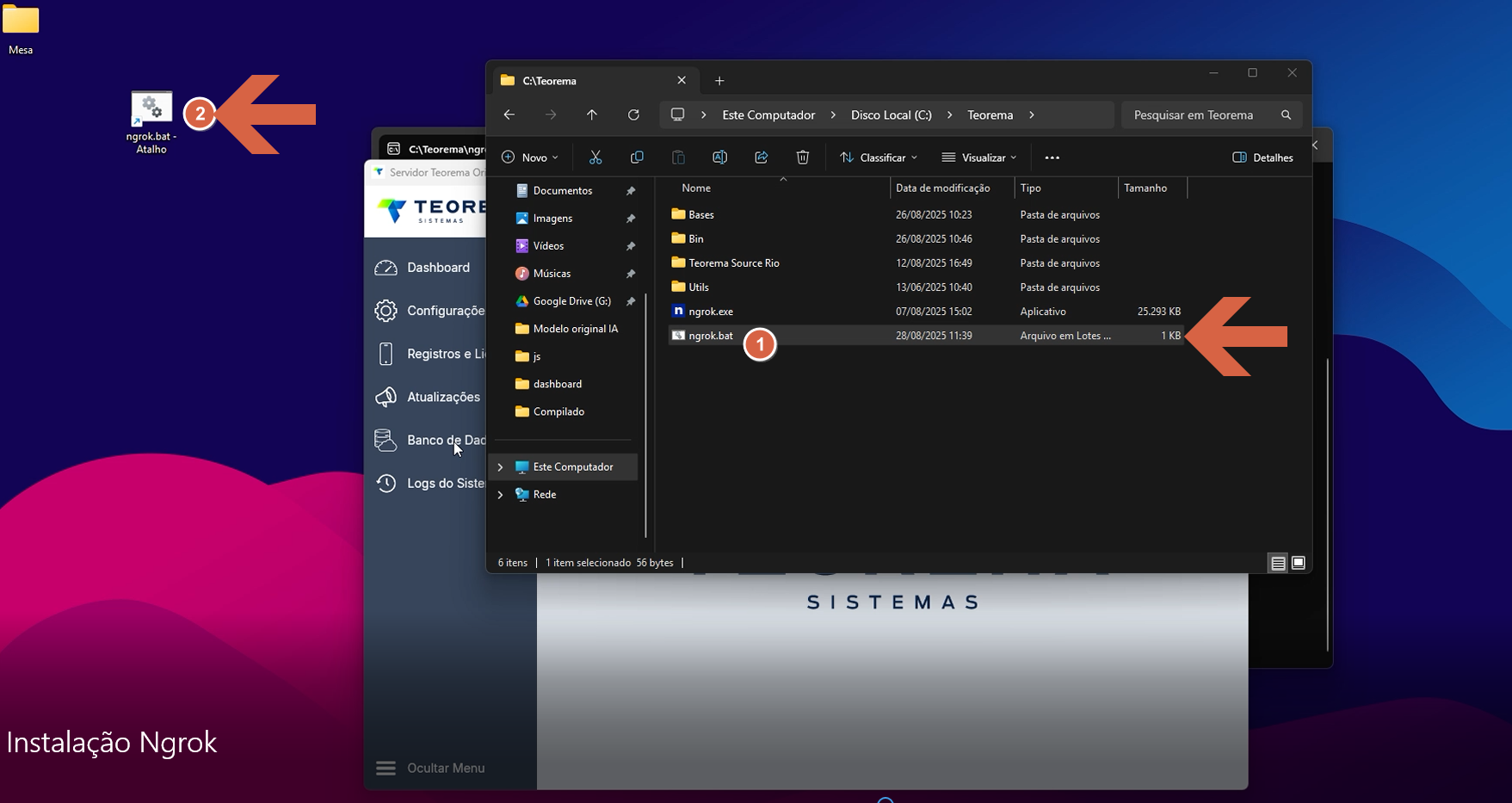The height and width of the screenshot is (803, 1512).
Task: Open a new Explorer tab
Action: [x=719, y=81]
